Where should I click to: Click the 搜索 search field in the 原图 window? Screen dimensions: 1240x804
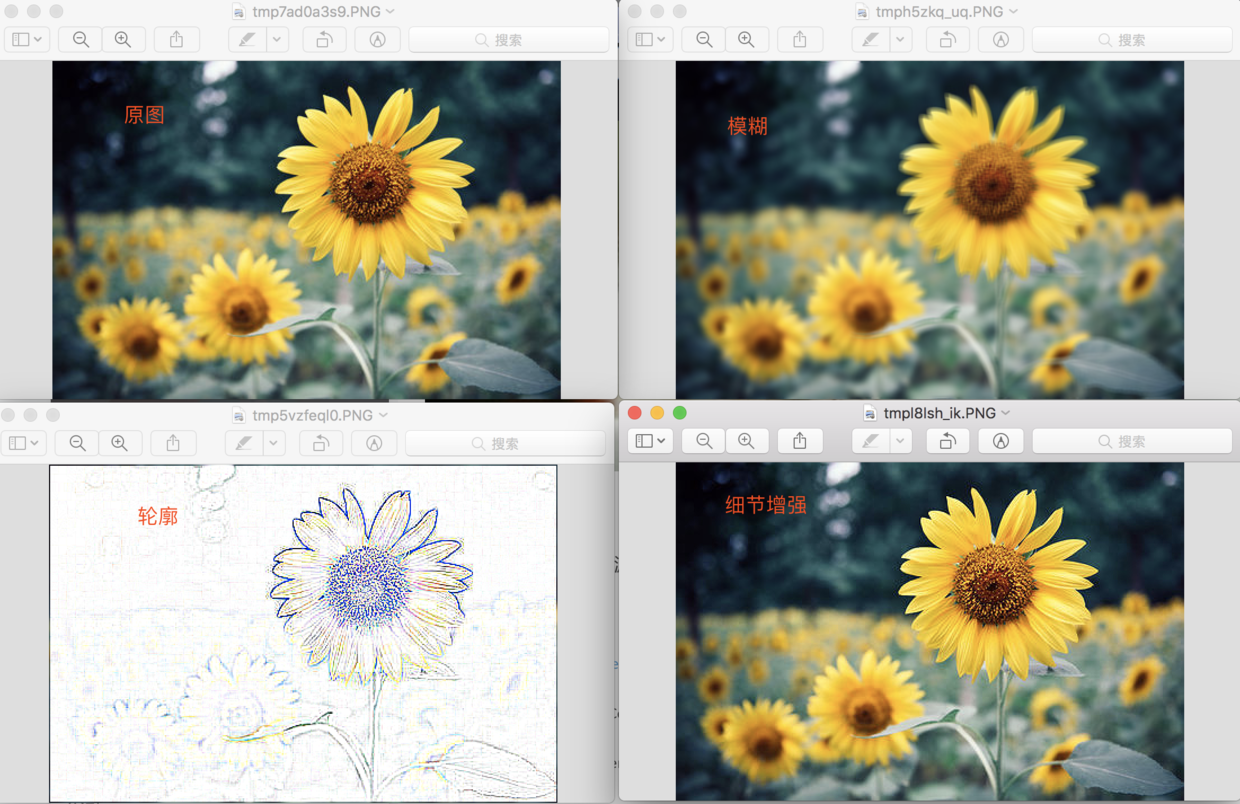[x=510, y=39]
